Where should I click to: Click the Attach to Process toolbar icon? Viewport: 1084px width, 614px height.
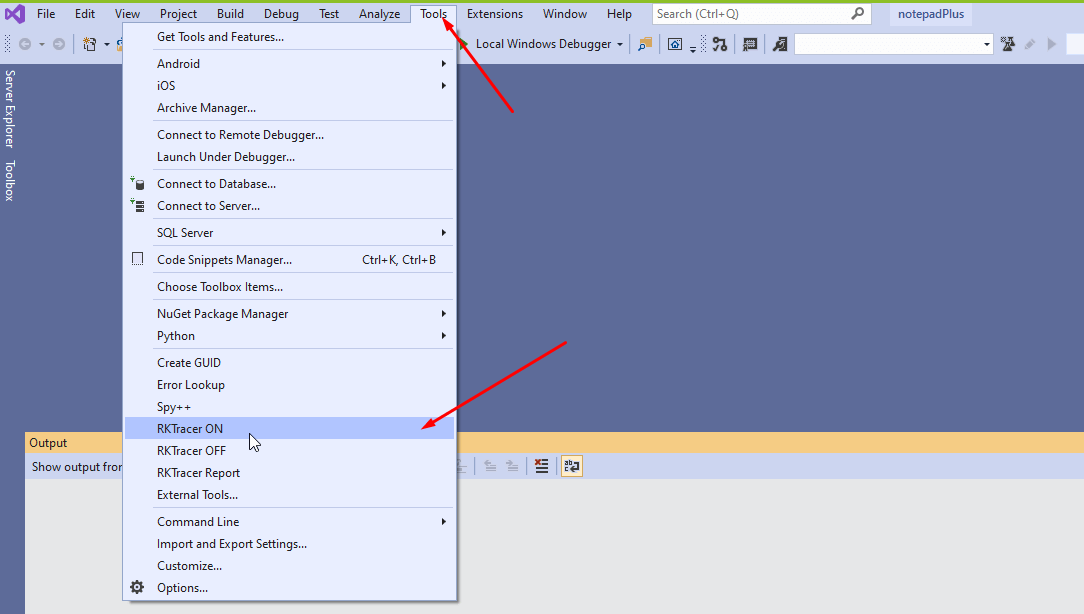click(x=780, y=44)
